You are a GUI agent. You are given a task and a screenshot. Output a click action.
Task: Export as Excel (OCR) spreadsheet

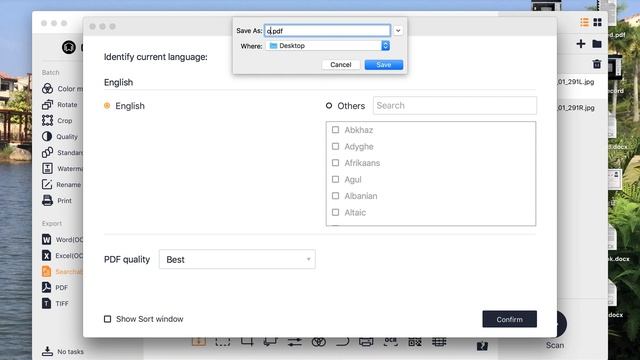[x=62, y=256]
